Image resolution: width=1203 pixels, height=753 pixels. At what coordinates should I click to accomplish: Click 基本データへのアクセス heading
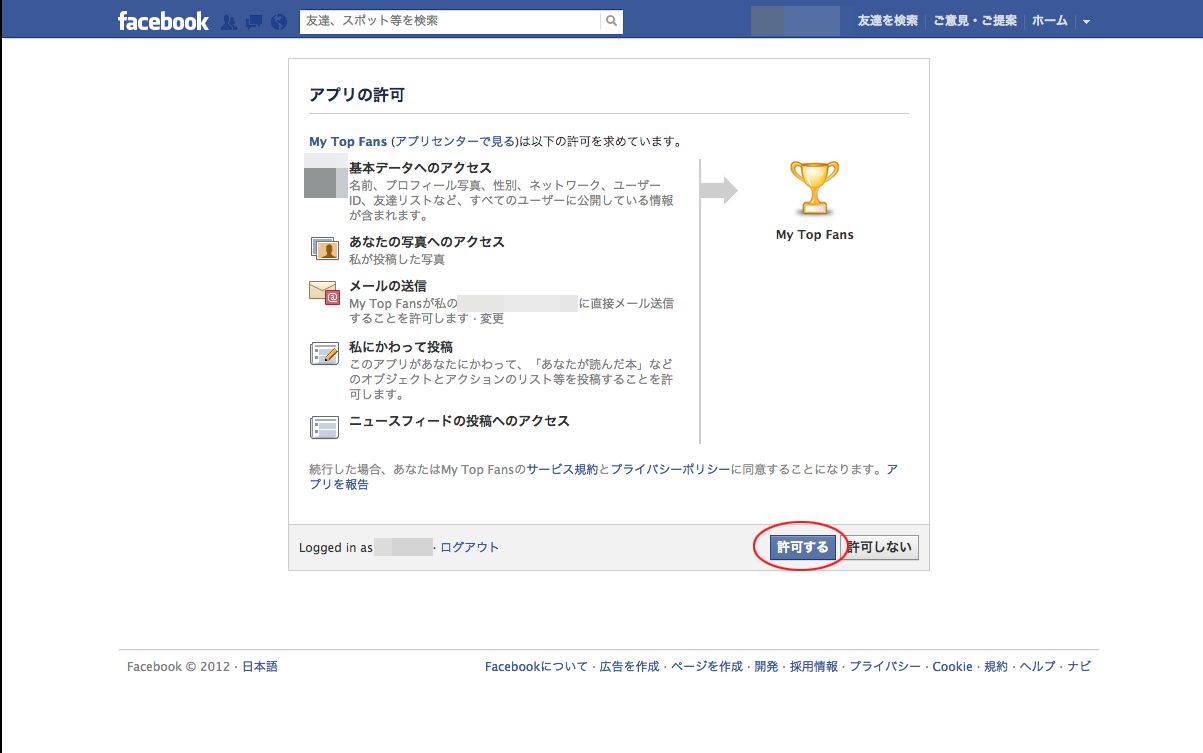pyautogui.click(x=420, y=168)
